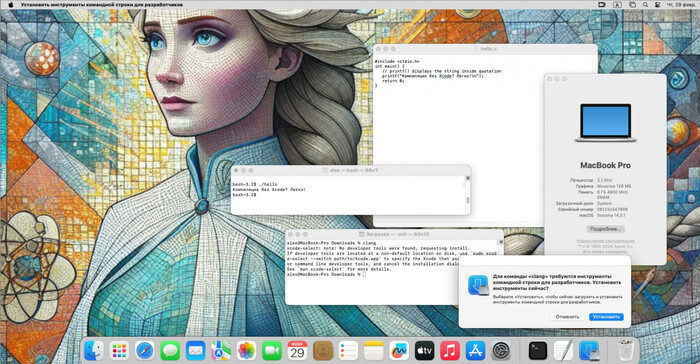Image resolution: width=700 pixels, height=364 pixels.
Task: Switch input source via menu bar A icon
Action: (x=617, y=4)
